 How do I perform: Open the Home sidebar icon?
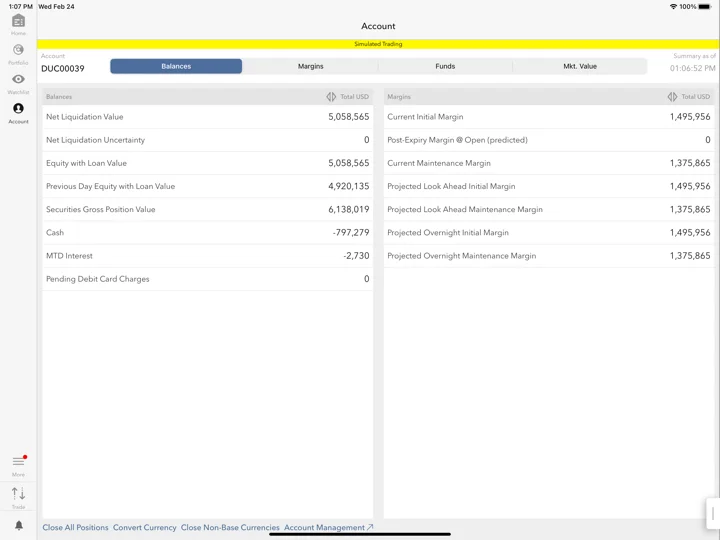click(x=18, y=21)
